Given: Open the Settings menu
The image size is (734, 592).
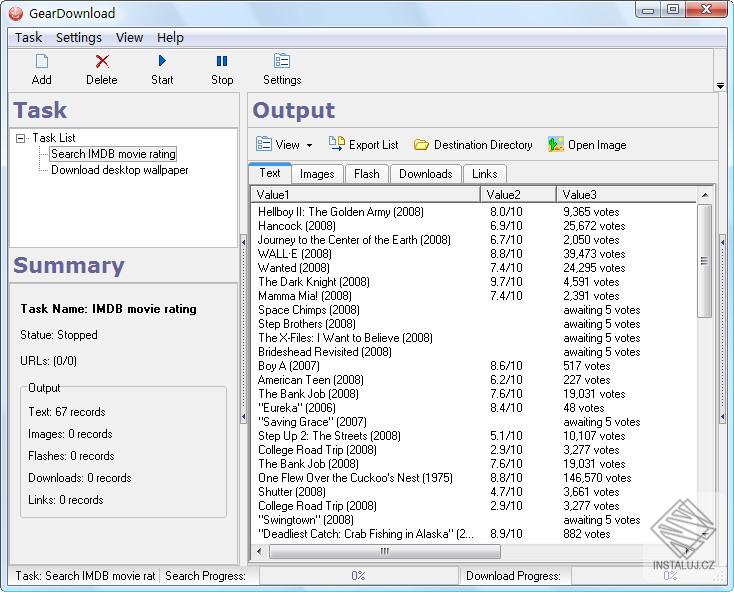Looking at the screenshot, I should 79,37.
